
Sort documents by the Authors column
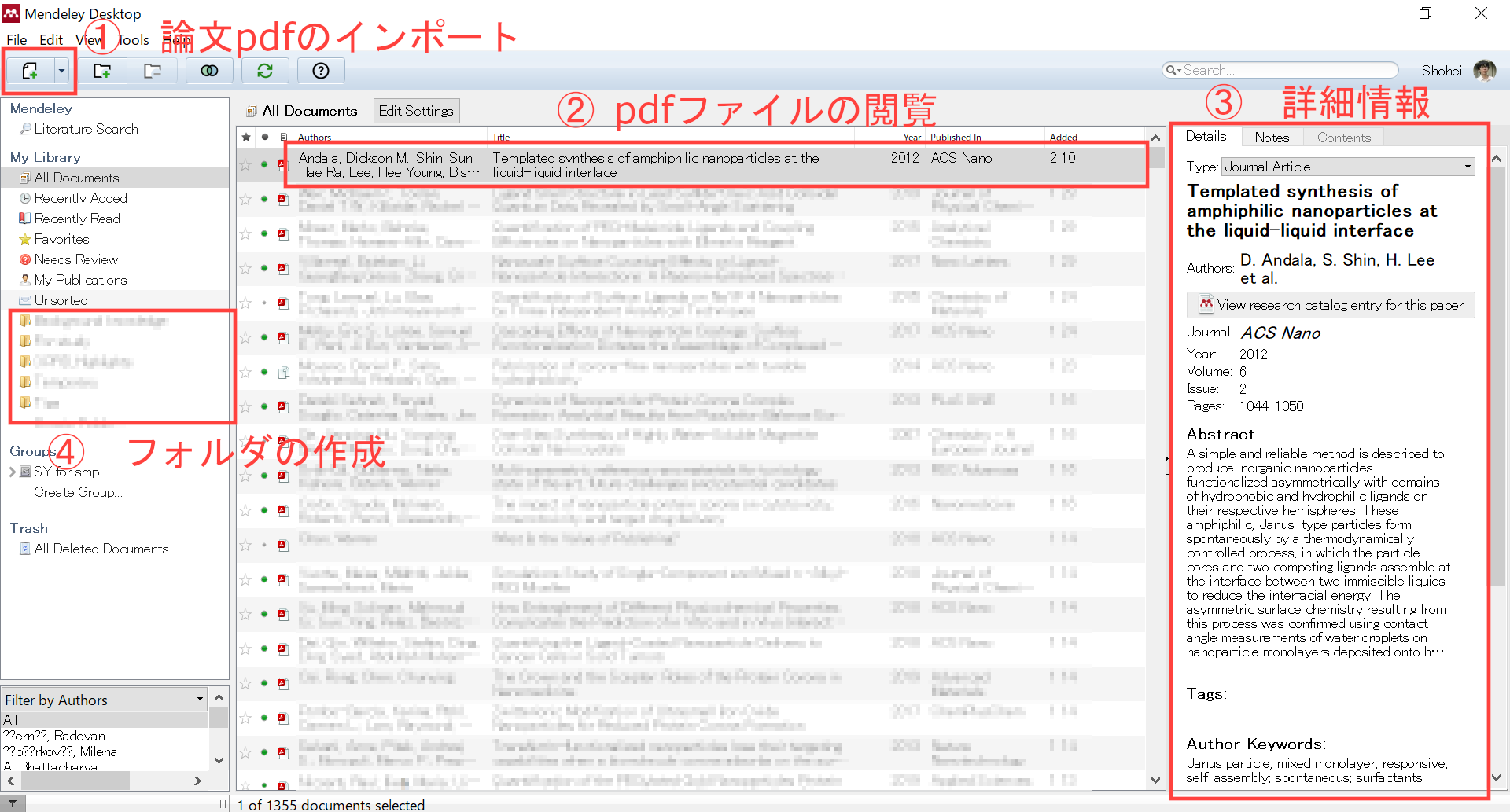click(315, 137)
